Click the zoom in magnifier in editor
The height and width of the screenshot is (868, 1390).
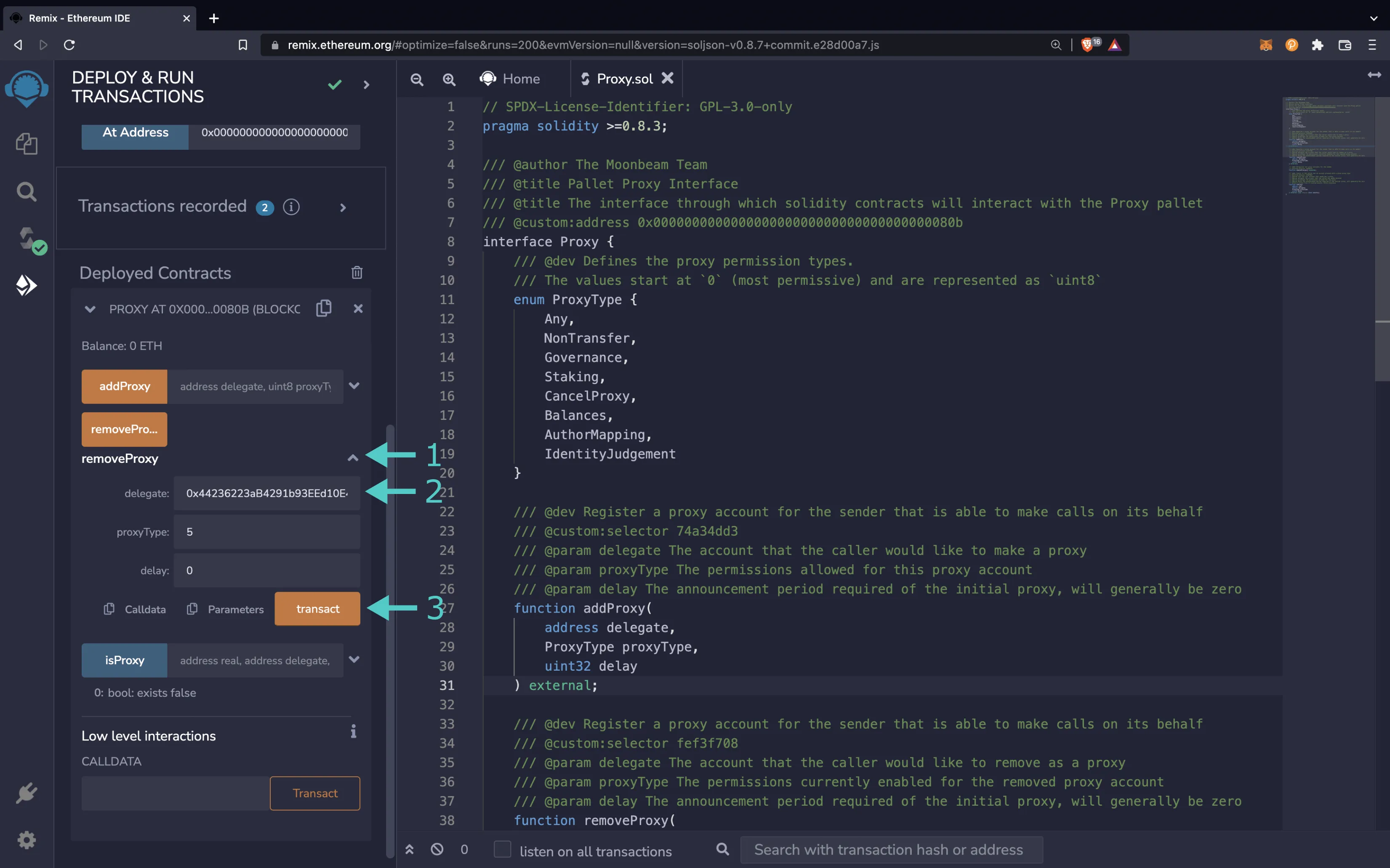[449, 79]
